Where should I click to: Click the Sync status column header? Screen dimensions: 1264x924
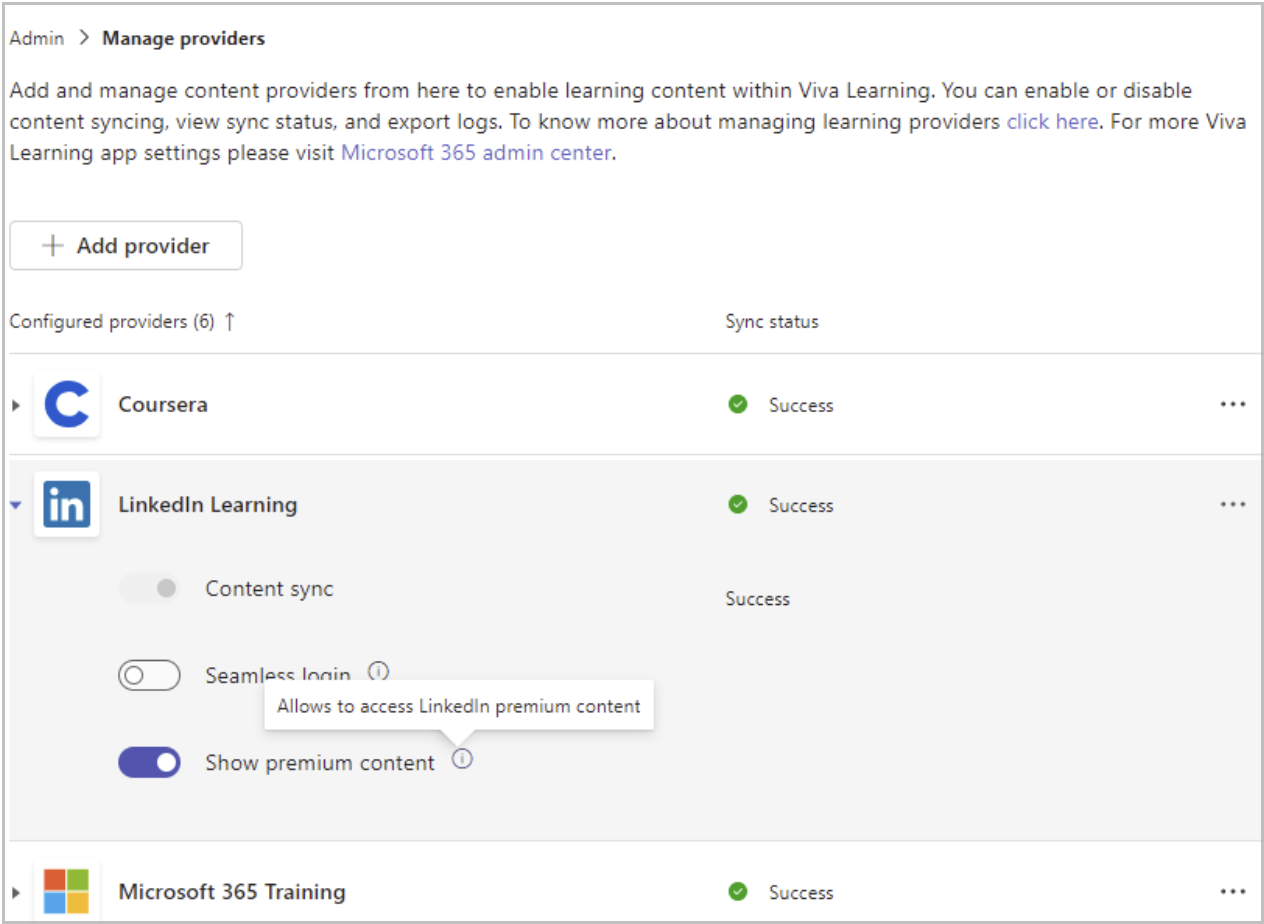click(772, 322)
